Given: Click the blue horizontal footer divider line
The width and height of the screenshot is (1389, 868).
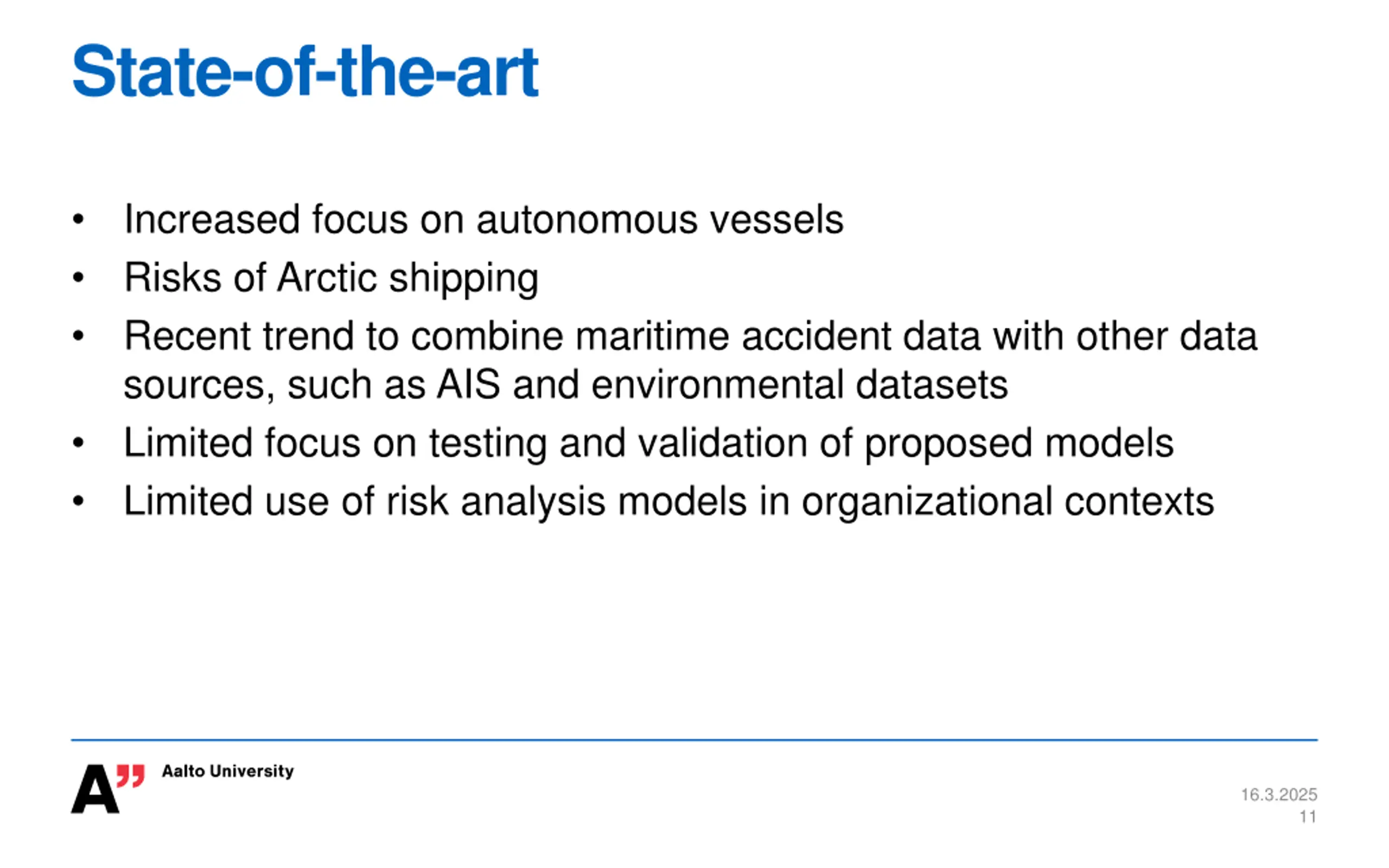Looking at the screenshot, I should pos(694,740).
